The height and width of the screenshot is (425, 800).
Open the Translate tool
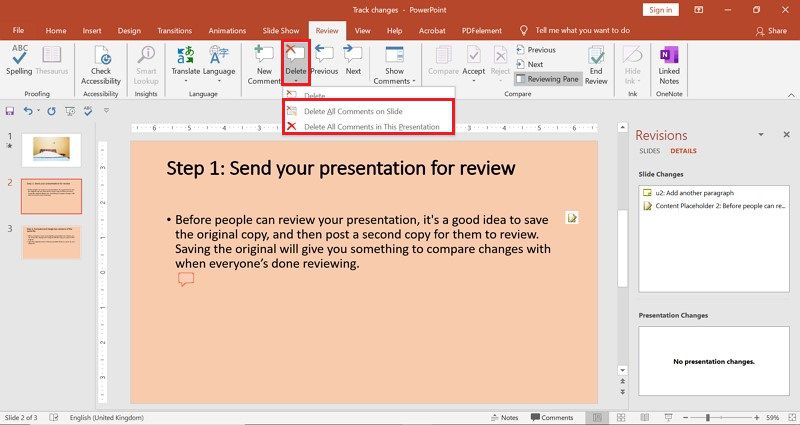(186, 65)
